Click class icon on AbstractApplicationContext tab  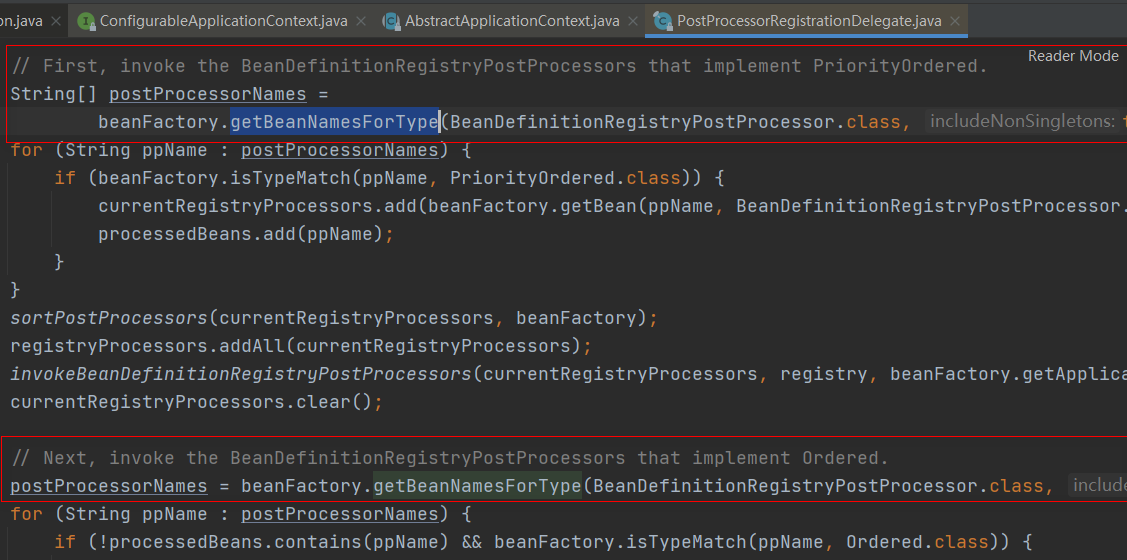pyautogui.click(x=392, y=22)
